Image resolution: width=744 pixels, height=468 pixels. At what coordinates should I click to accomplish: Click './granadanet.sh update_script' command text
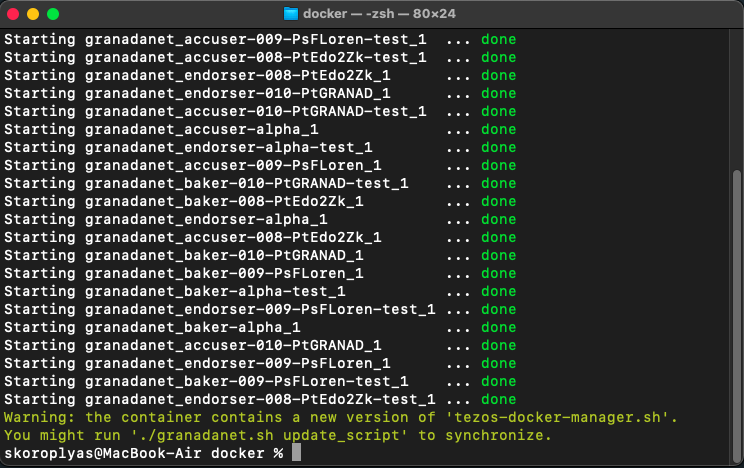(269, 436)
